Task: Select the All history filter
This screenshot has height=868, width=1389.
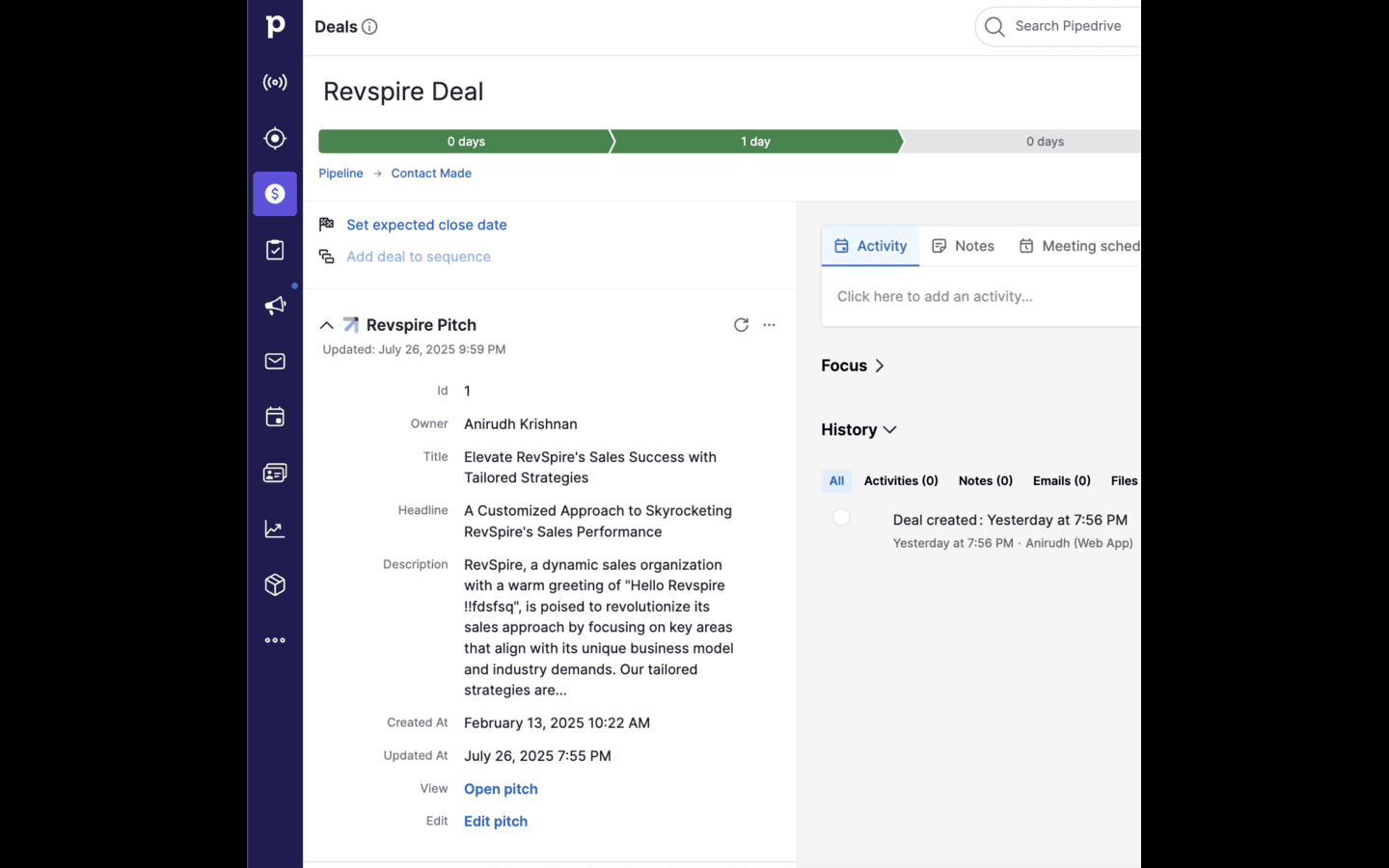Action: (836, 480)
